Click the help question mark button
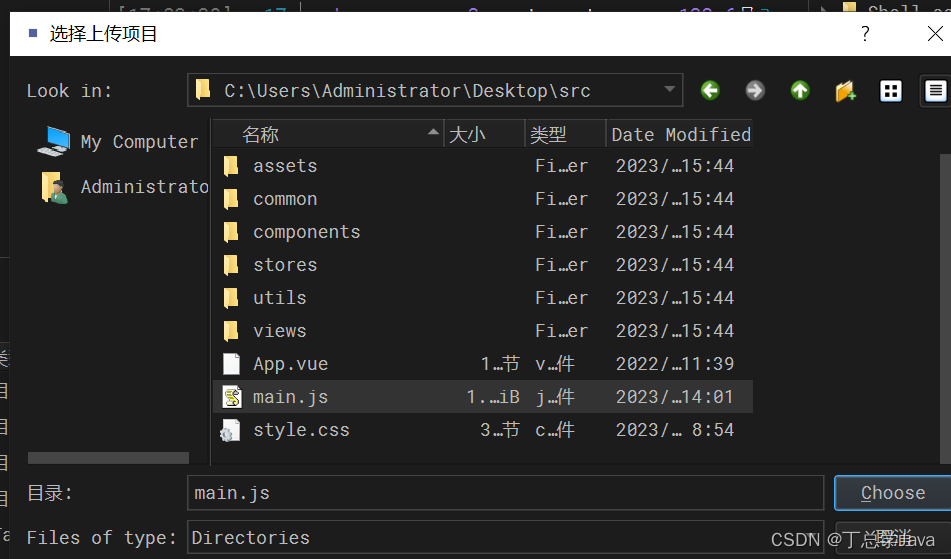The height and width of the screenshot is (559, 951). 865,33
